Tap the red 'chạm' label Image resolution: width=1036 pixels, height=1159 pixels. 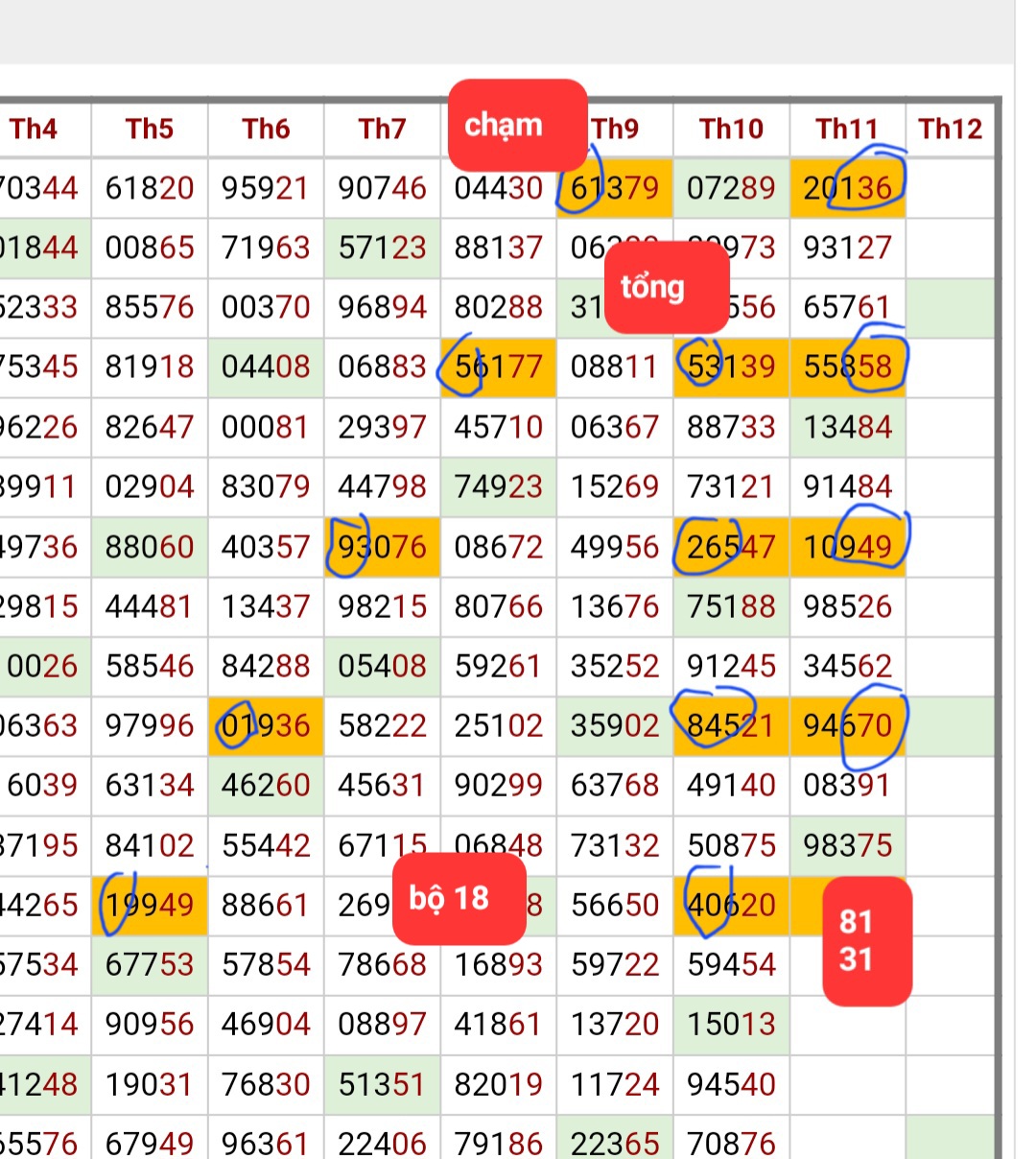tap(517, 125)
